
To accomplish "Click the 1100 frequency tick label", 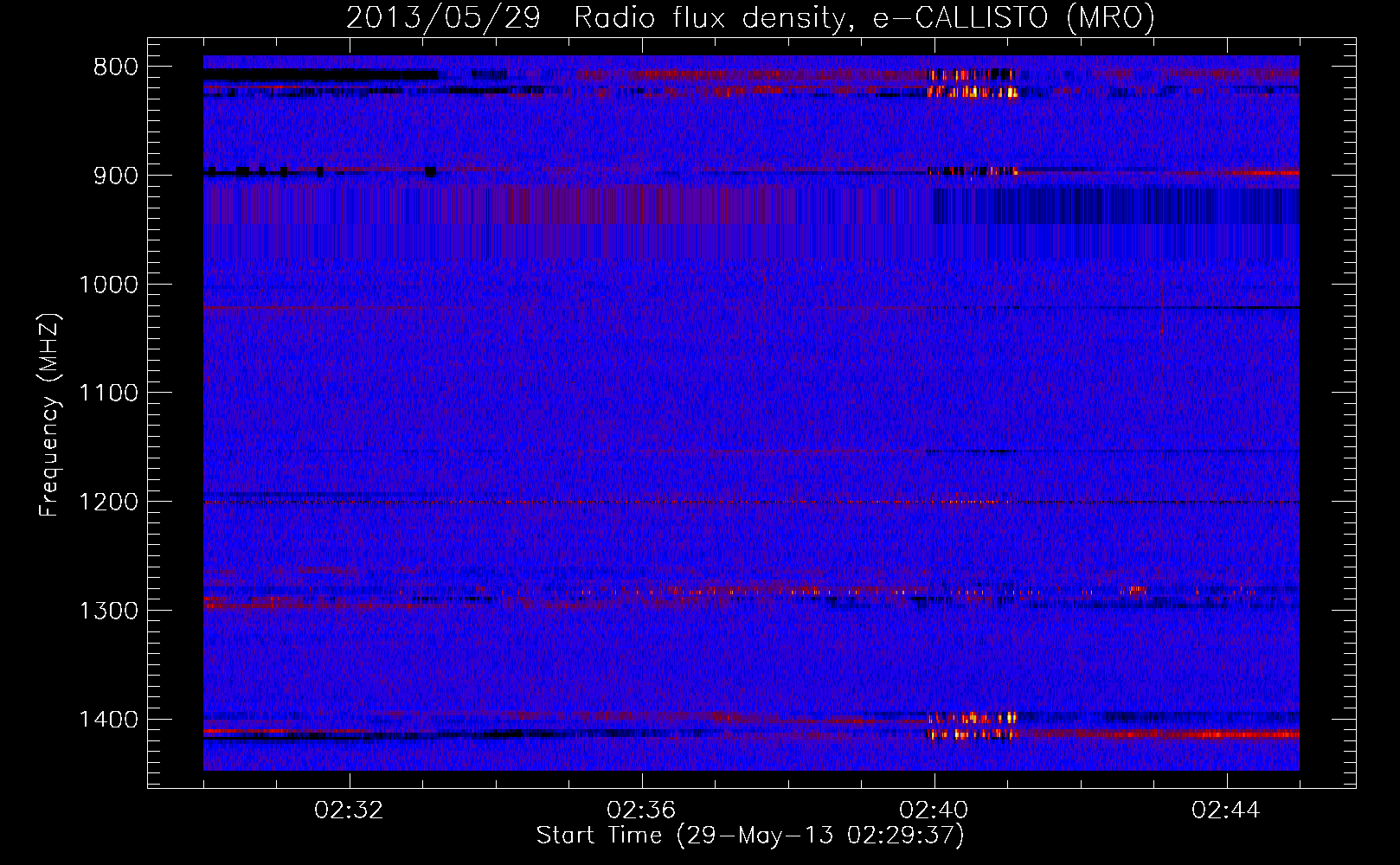I will [x=108, y=394].
